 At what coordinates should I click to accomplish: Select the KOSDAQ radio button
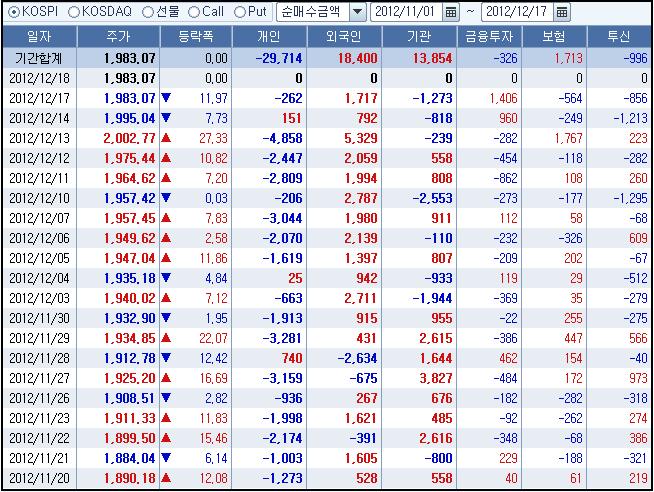coord(73,12)
